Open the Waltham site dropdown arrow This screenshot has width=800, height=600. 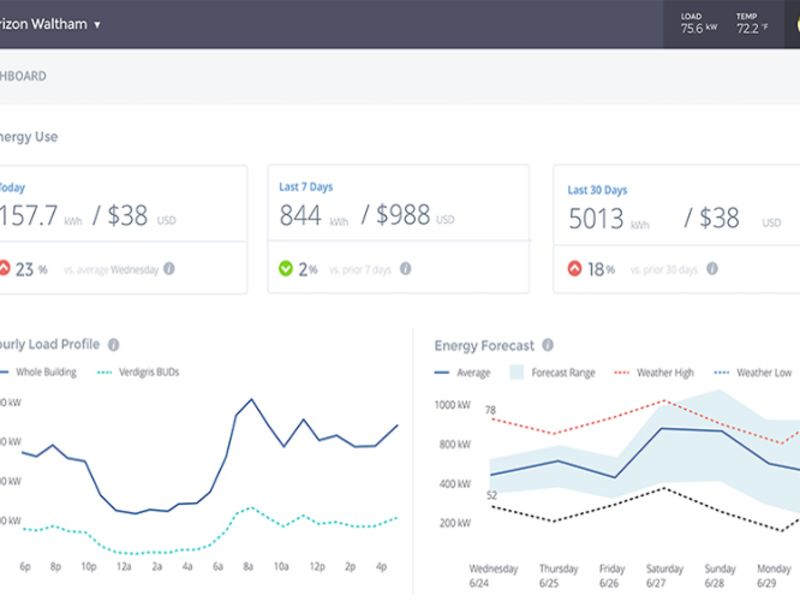point(97,24)
